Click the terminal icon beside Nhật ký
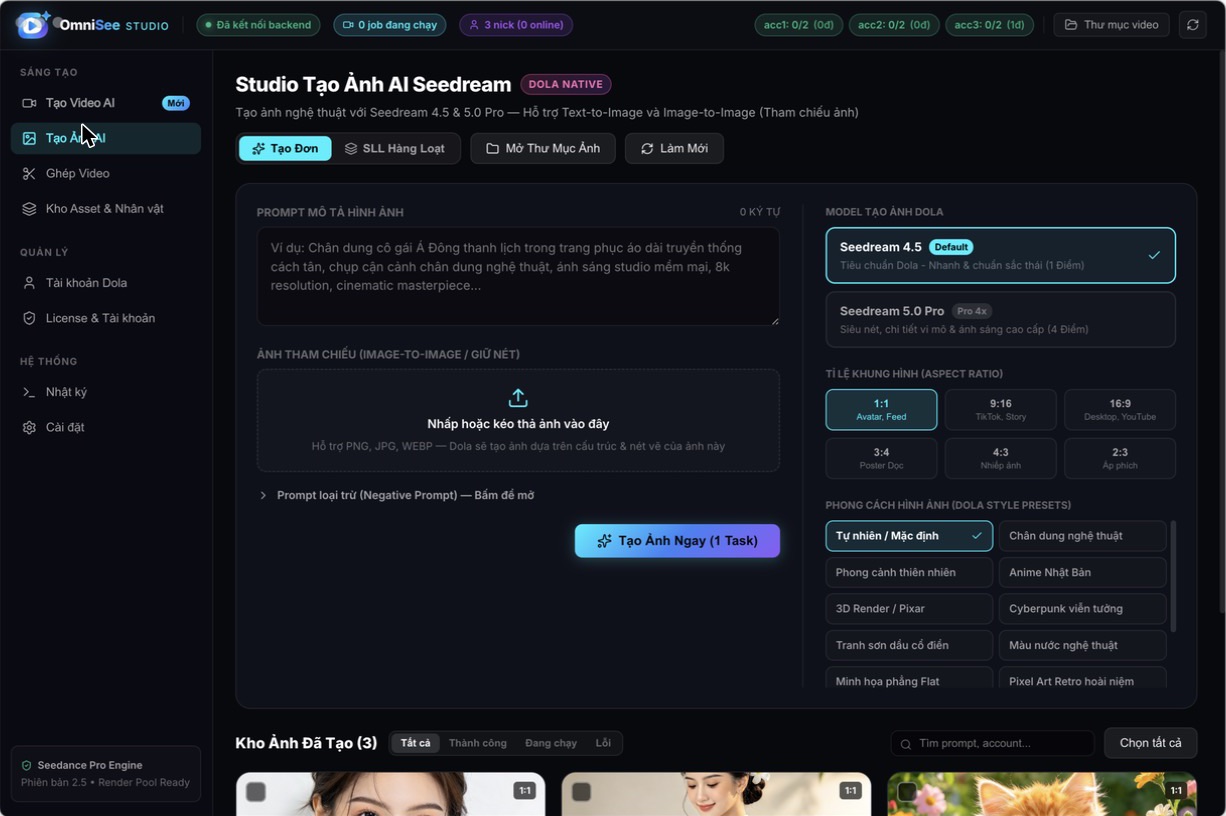The width and height of the screenshot is (1226, 816). [29, 392]
